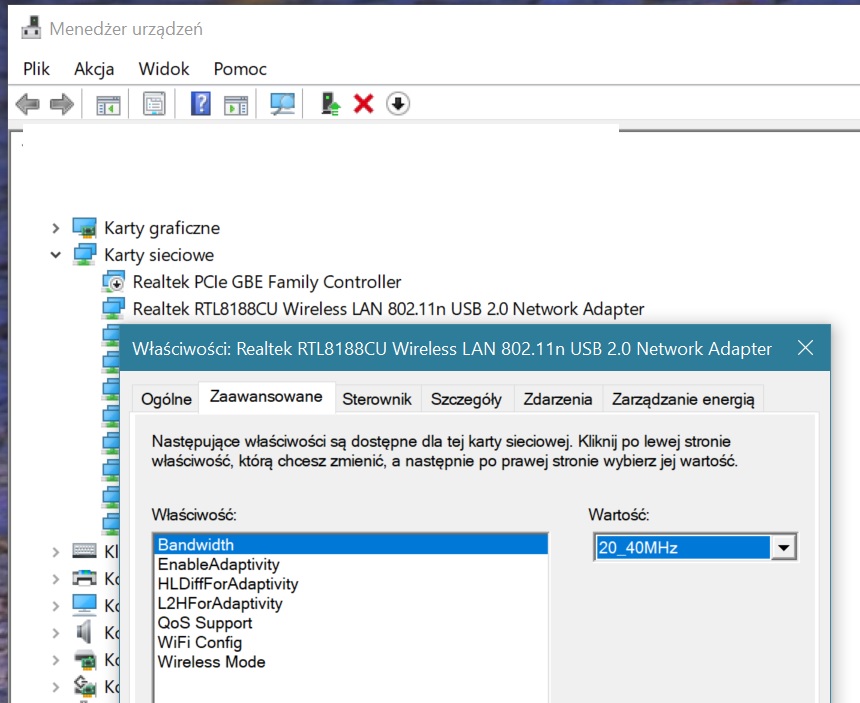Screen dimensions: 860x703
Task: Expand the speaker category chevron
Action: 55,633
